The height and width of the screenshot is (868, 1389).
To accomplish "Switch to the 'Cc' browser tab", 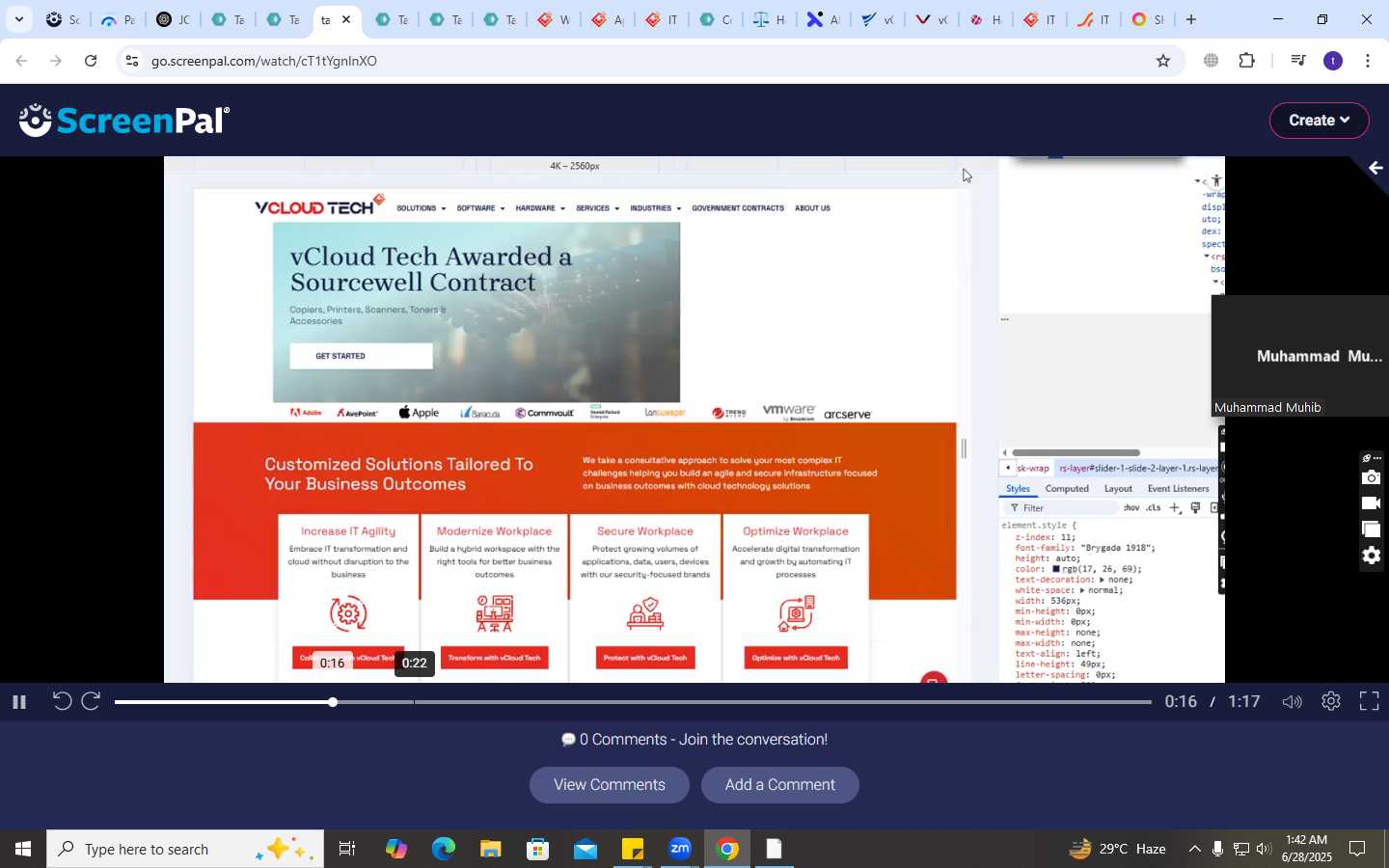I will pos(716,19).
